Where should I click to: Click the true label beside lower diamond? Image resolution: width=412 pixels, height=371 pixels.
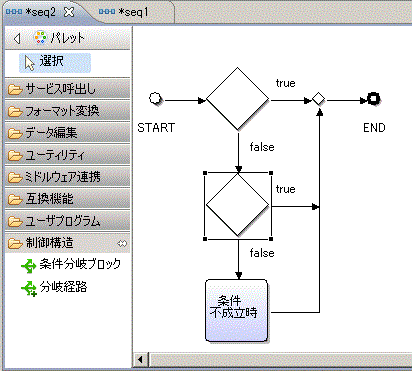pyautogui.click(x=286, y=189)
